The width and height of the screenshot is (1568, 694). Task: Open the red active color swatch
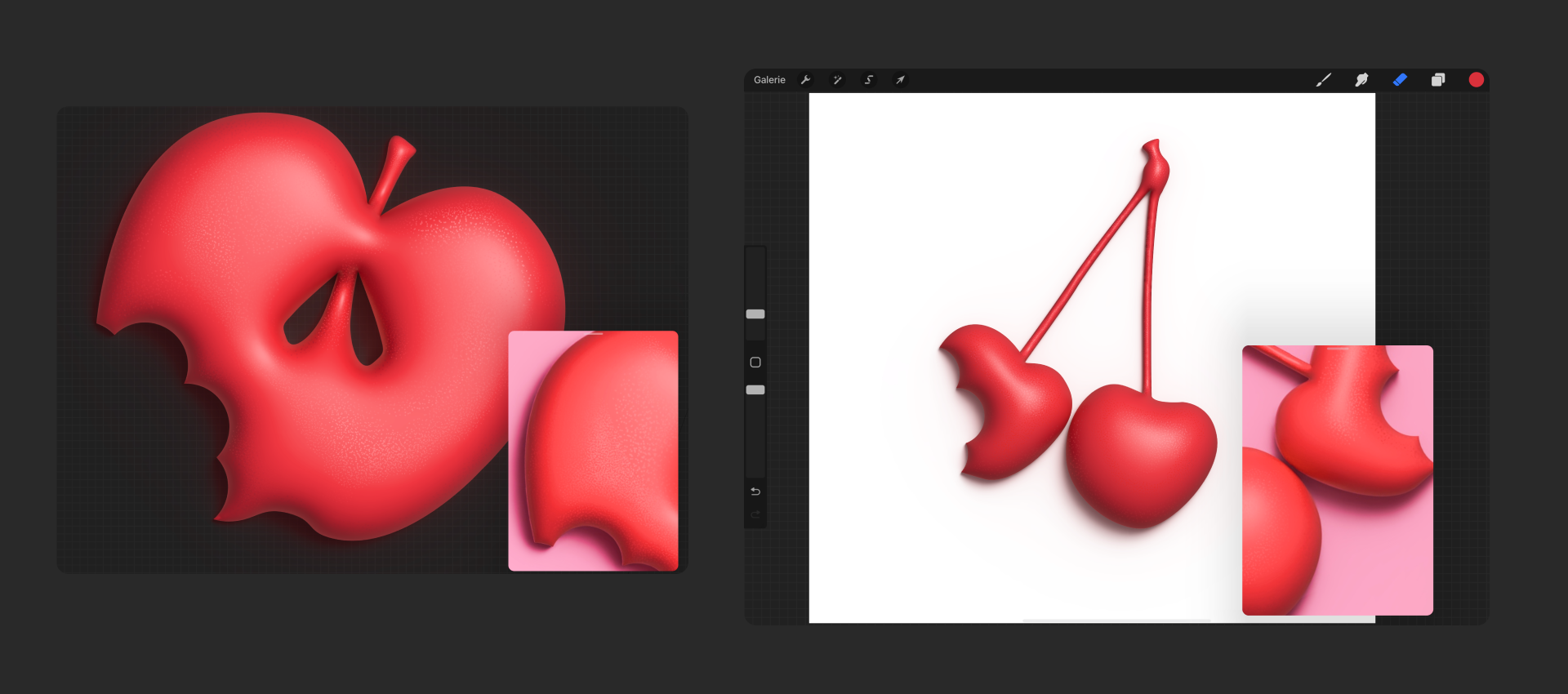click(x=1476, y=80)
